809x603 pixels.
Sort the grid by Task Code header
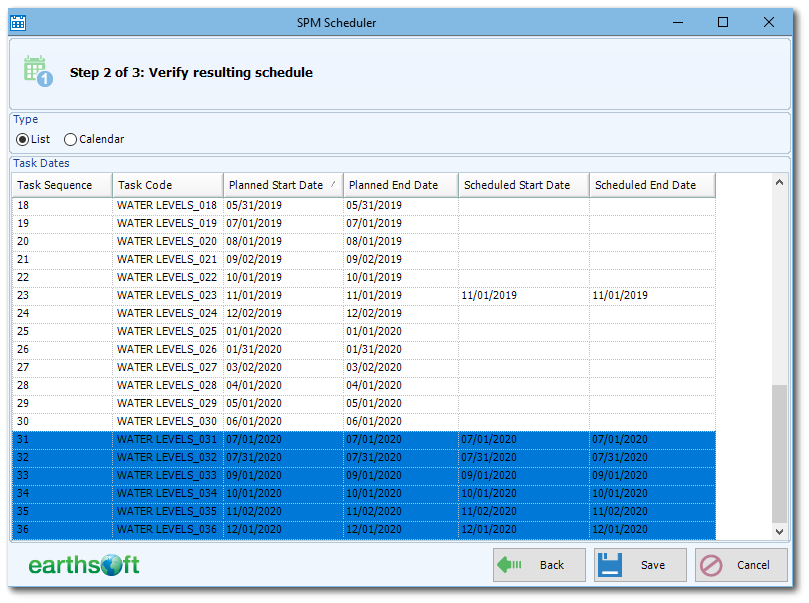(165, 184)
